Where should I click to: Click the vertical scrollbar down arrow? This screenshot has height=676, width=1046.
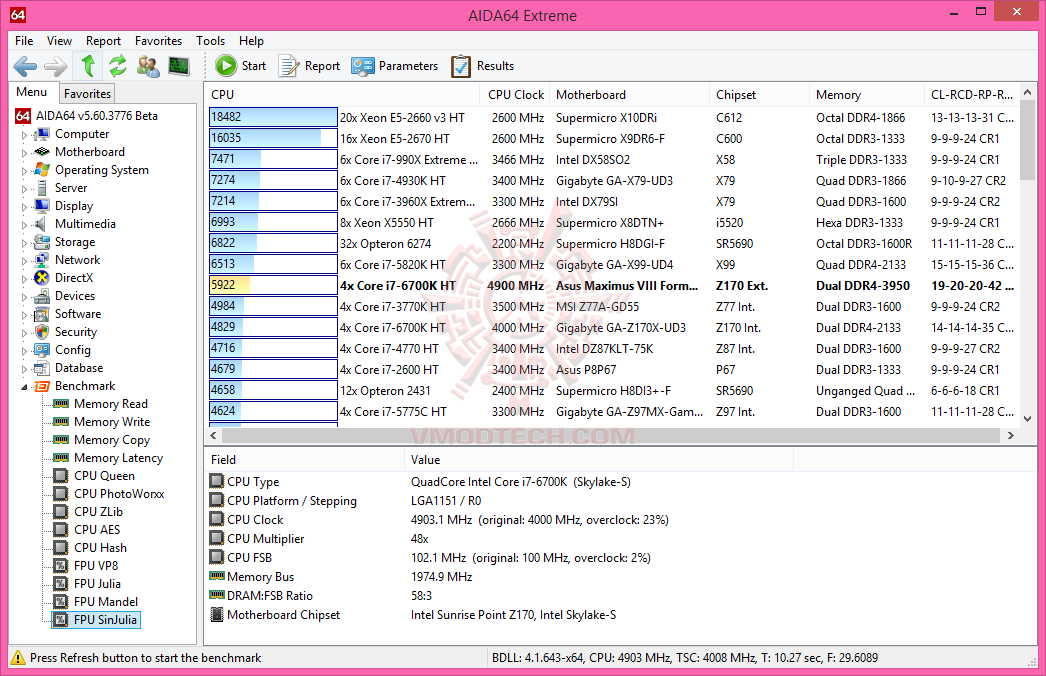[1027, 419]
